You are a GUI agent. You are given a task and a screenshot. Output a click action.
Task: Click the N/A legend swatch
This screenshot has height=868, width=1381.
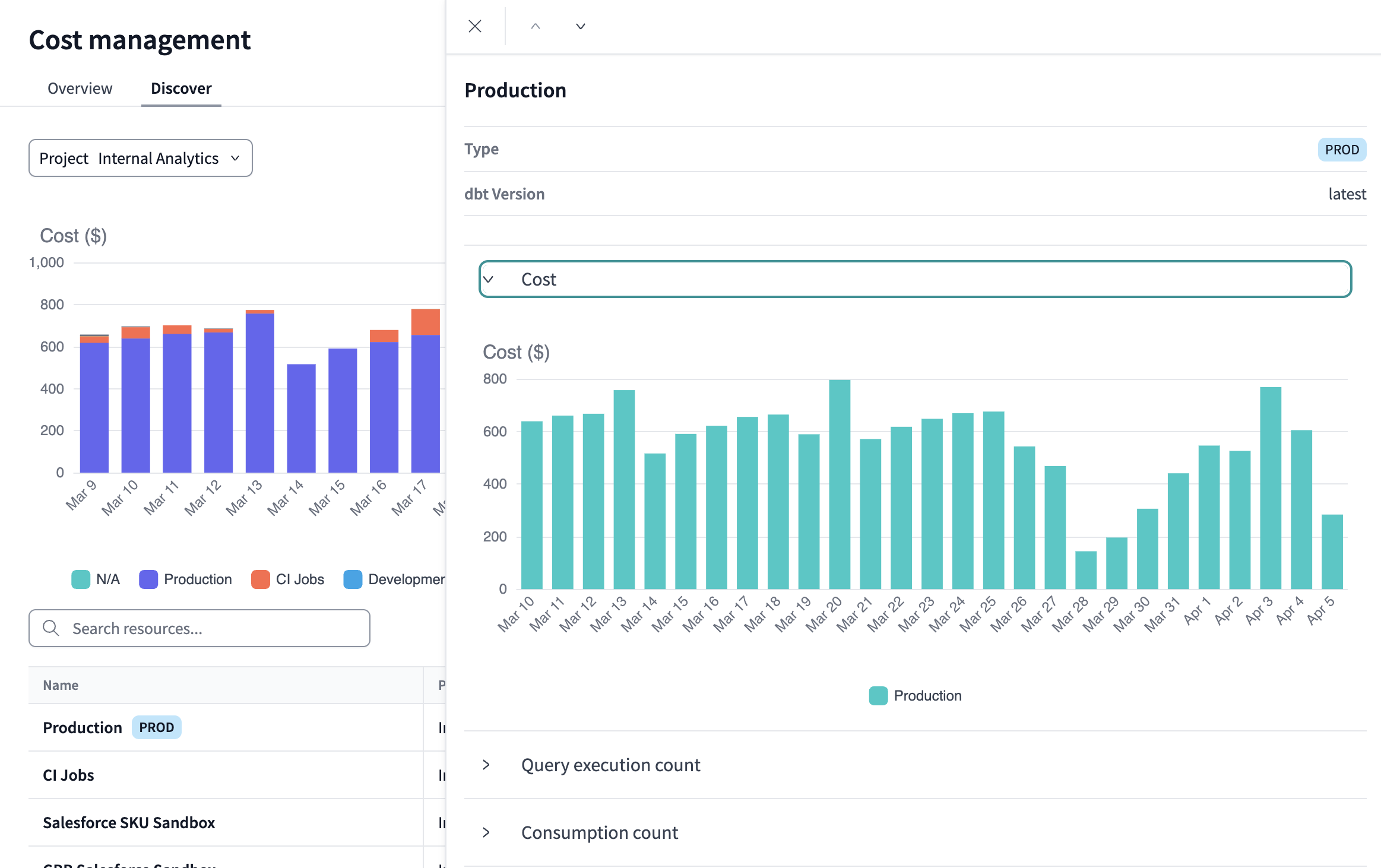coord(81,579)
